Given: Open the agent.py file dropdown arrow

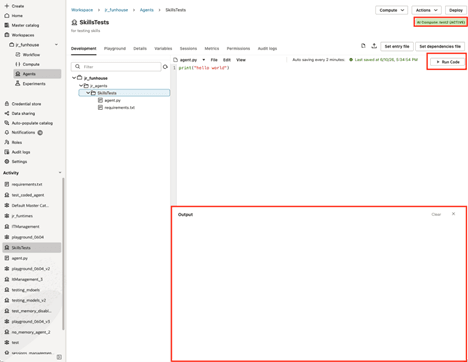Looking at the screenshot, I should tap(204, 60).
